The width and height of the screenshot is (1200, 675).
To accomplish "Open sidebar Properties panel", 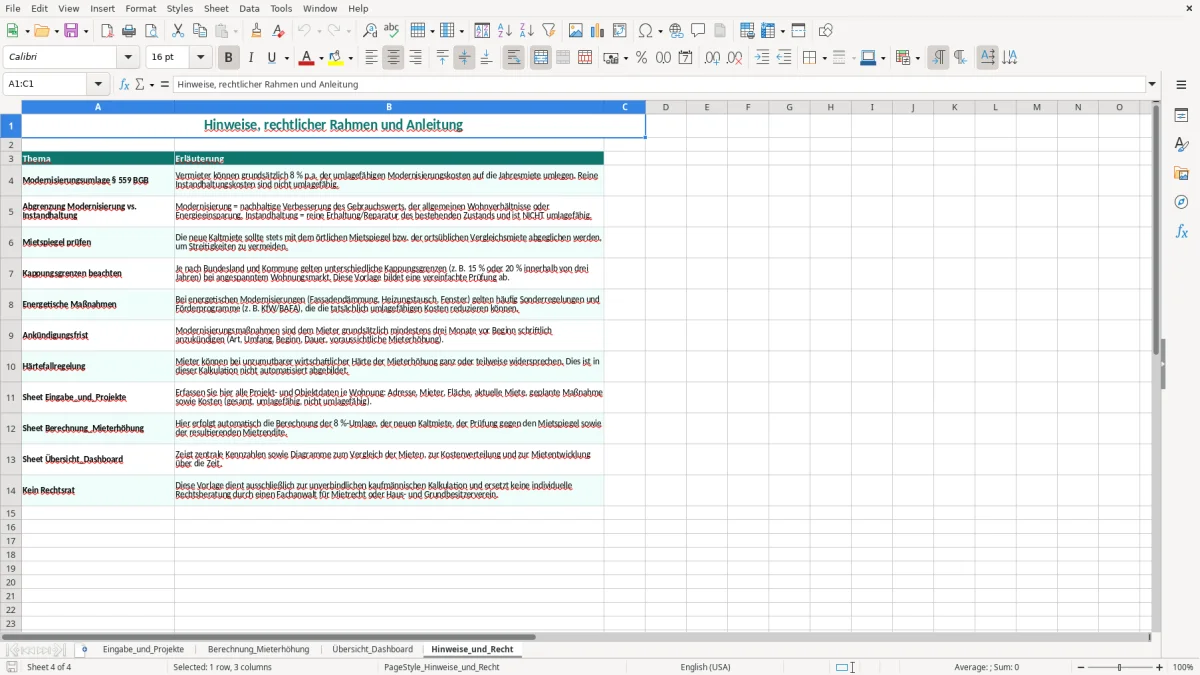I will pos(1181,116).
